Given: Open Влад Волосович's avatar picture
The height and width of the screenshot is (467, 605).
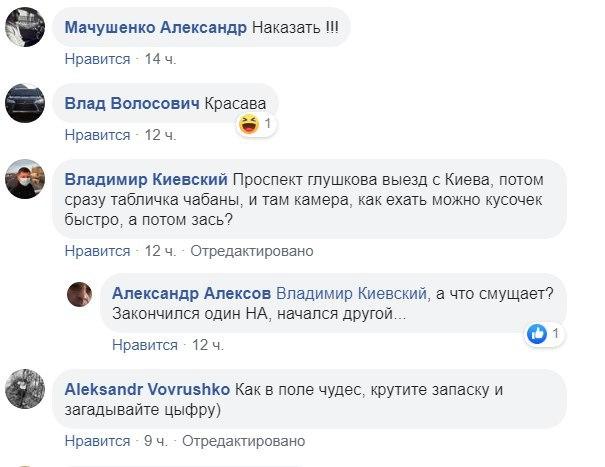Looking at the screenshot, I should coord(23,104).
